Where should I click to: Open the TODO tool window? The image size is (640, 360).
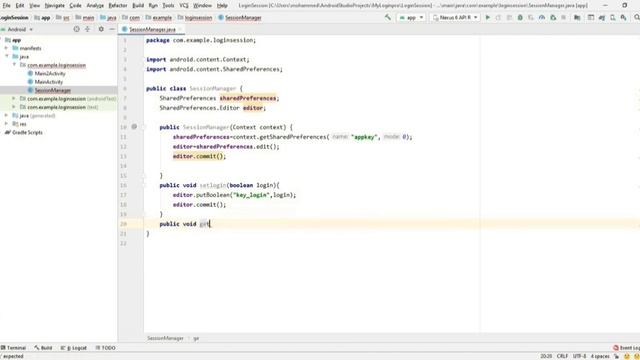click(106, 348)
